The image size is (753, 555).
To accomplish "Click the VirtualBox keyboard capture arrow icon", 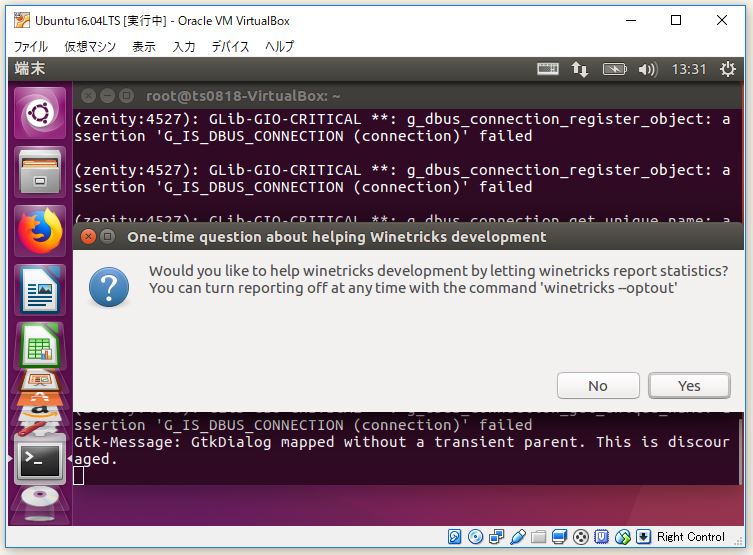I will (x=644, y=537).
